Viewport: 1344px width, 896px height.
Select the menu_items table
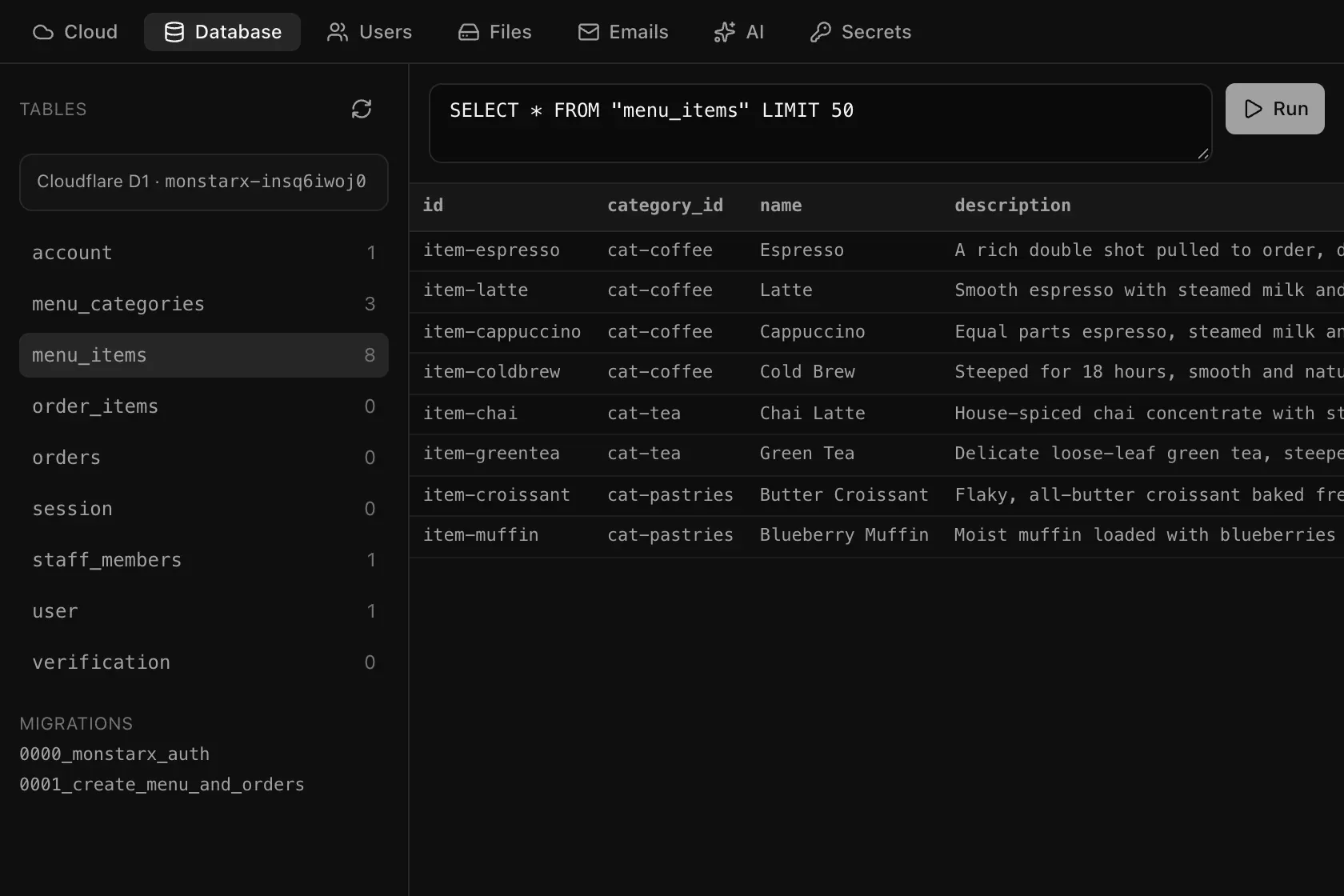[x=204, y=355]
